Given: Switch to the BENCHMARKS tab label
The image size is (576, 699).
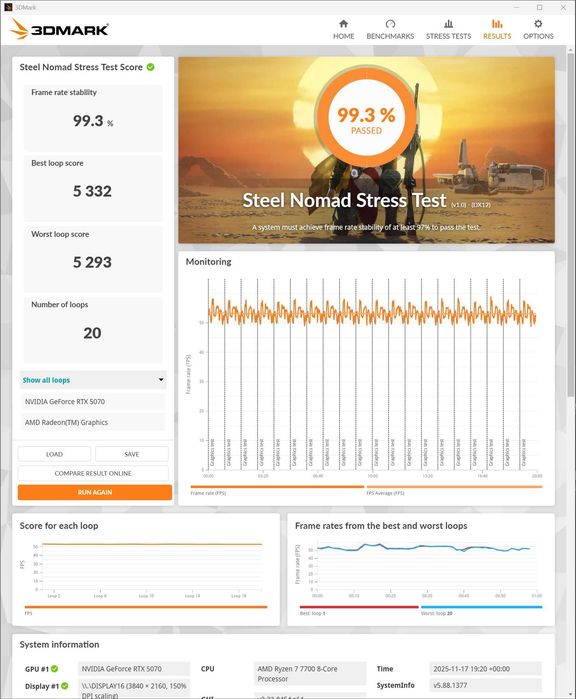Looking at the screenshot, I should (390, 36).
